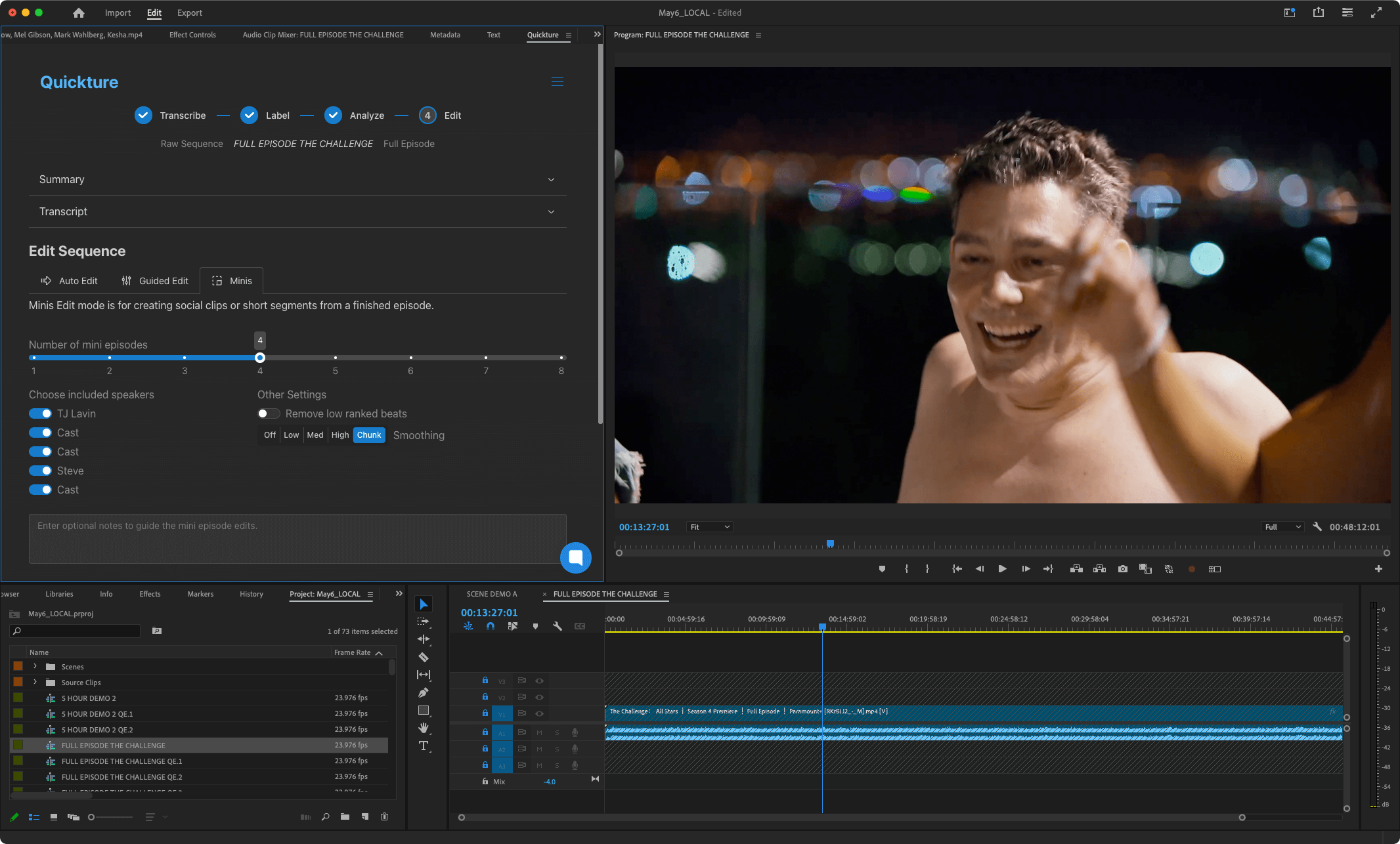Select the Type tool
The image size is (1400, 844).
click(424, 746)
